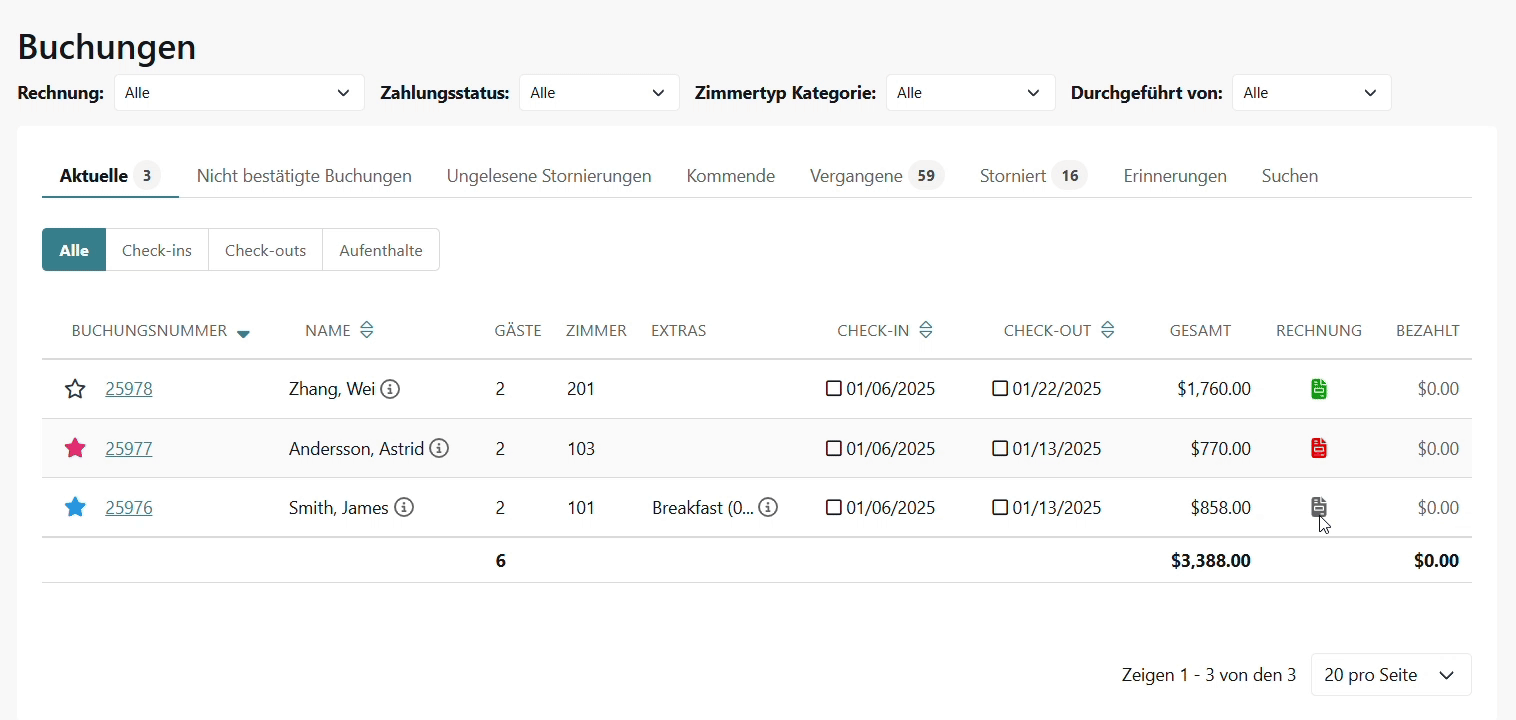This screenshot has width=1516, height=720.
Task: Open the 20 pro Seite page size dropdown
Action: pyautogui.click(x=1390, y=675)
